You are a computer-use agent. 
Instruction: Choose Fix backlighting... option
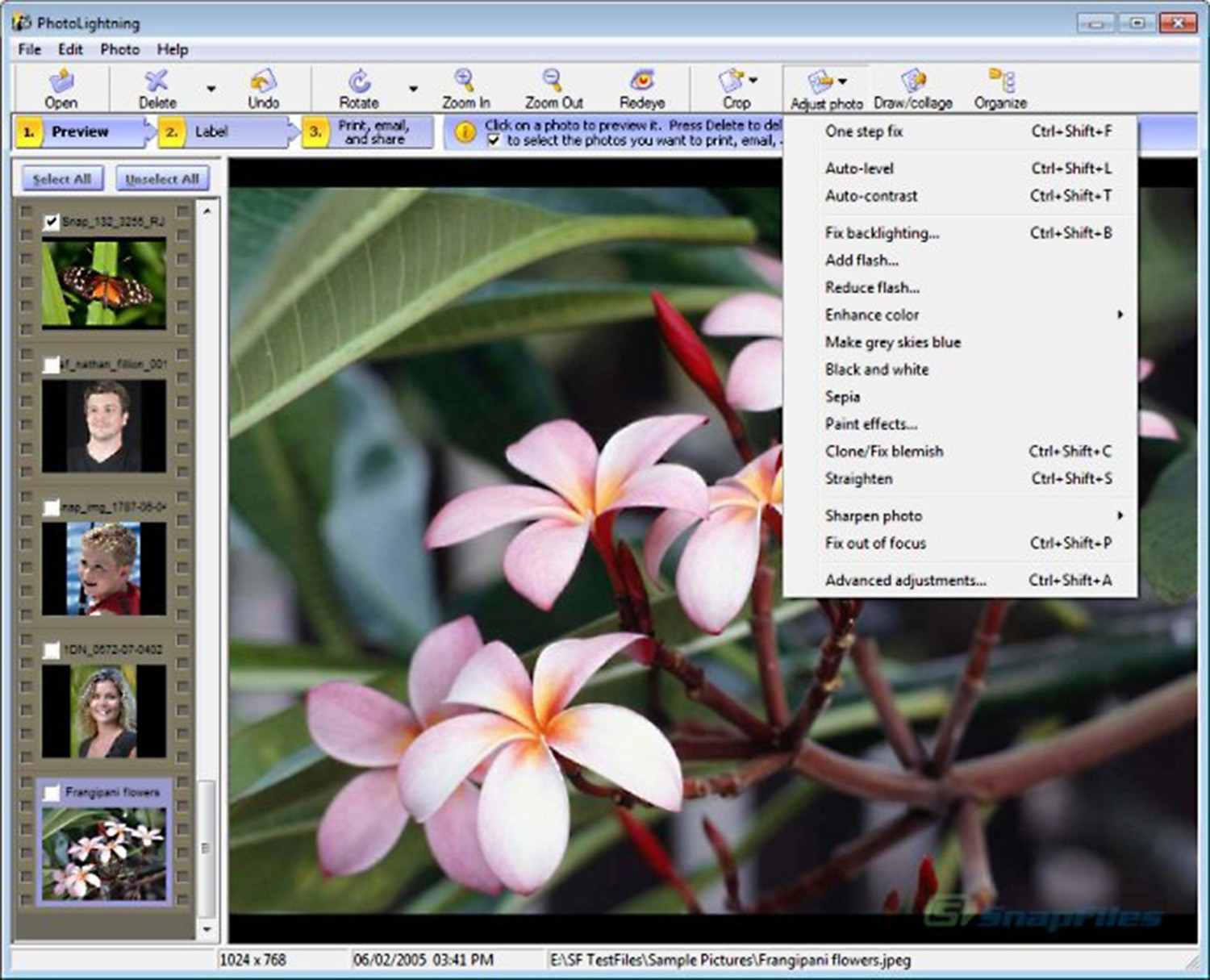click(960, 233)
